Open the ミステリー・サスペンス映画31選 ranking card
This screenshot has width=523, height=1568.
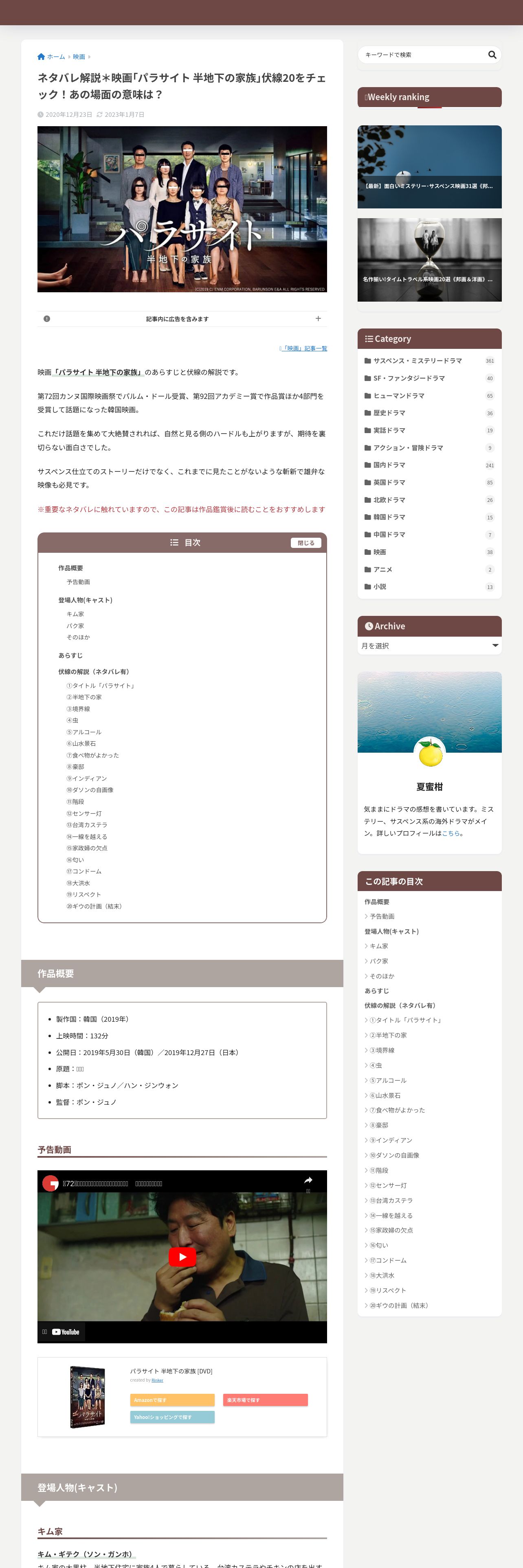tap(430, 167)
